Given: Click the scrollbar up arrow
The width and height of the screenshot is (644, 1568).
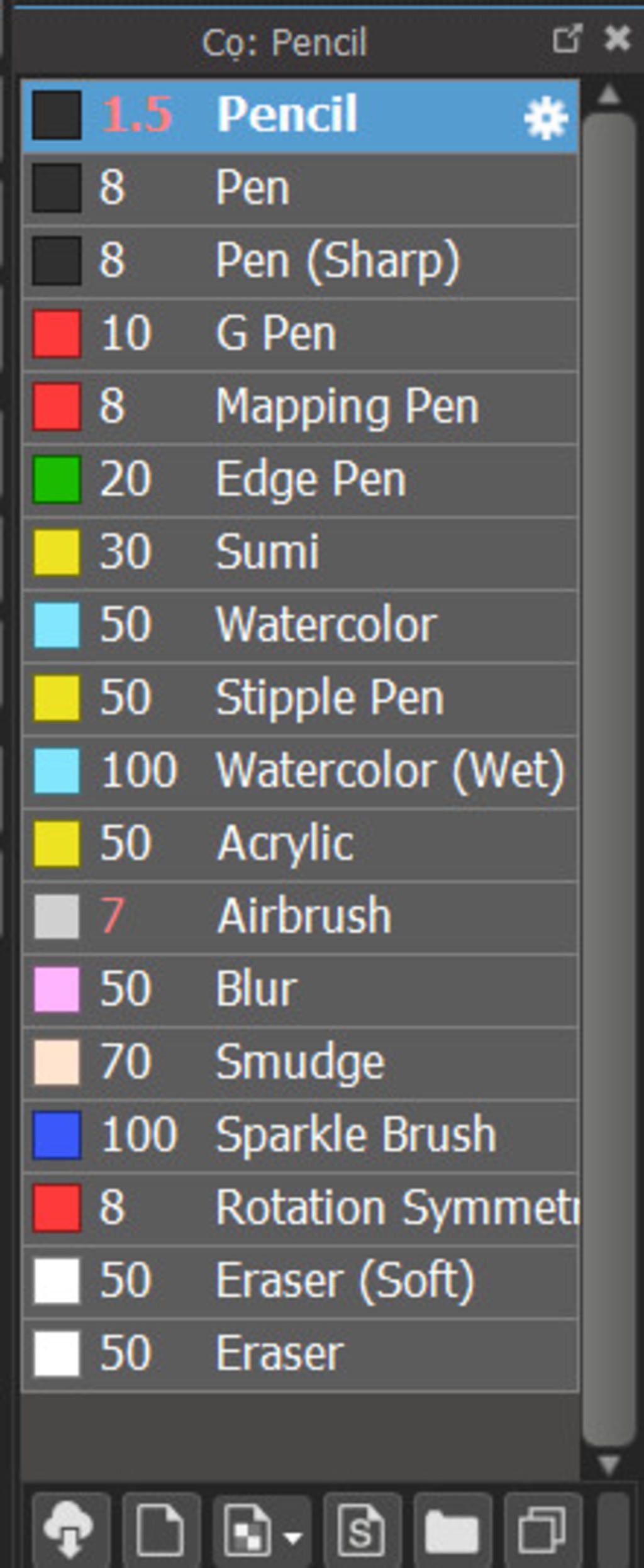Looking at the screenshot, I should tap(609, 96).
